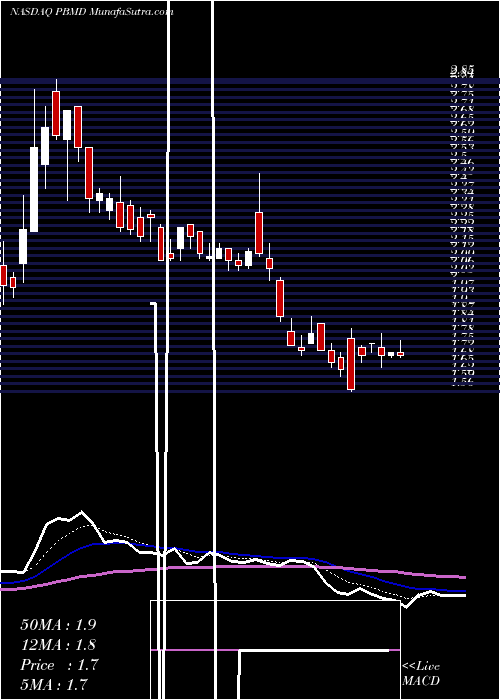Click the 50MA : 1.9 value
This screenshot has height=700, width=500.
click(58, 625)
